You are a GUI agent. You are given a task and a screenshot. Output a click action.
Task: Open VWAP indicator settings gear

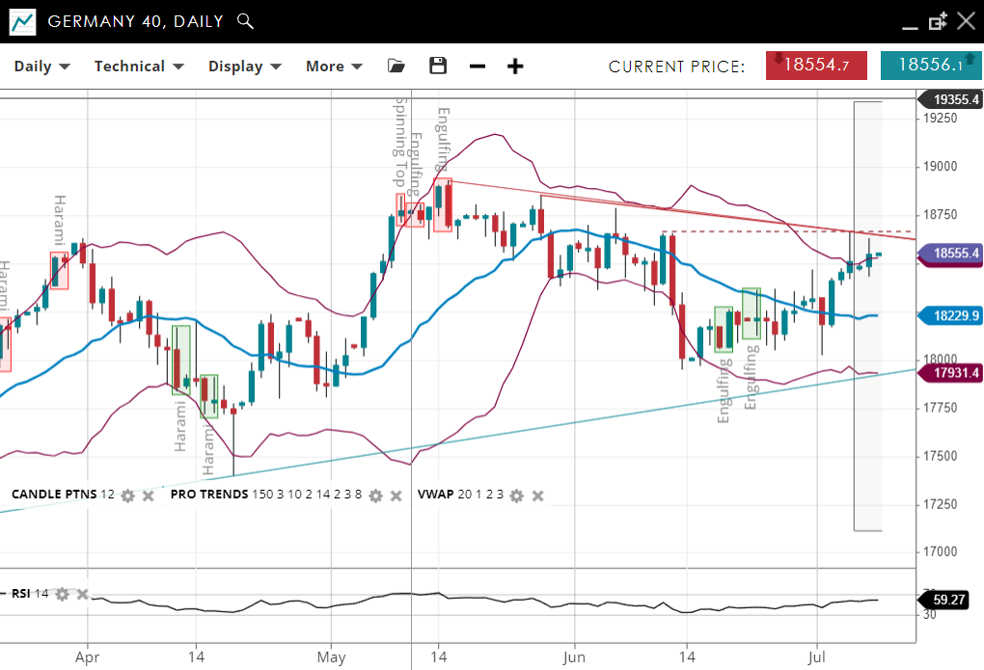pyautogui.click(x=517, y=495)
